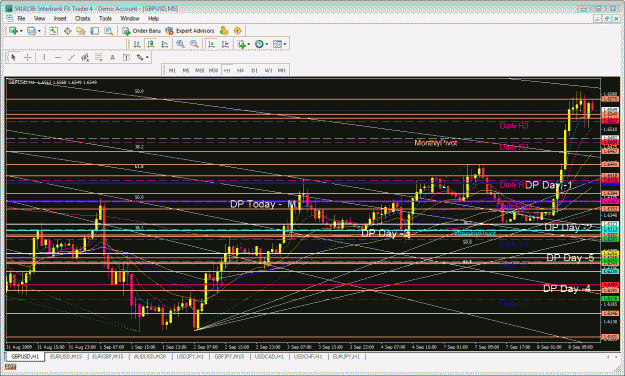Screen dimensions: 625x376
Task: Select the Cursor arrow tool
Action: click(14, 57)
